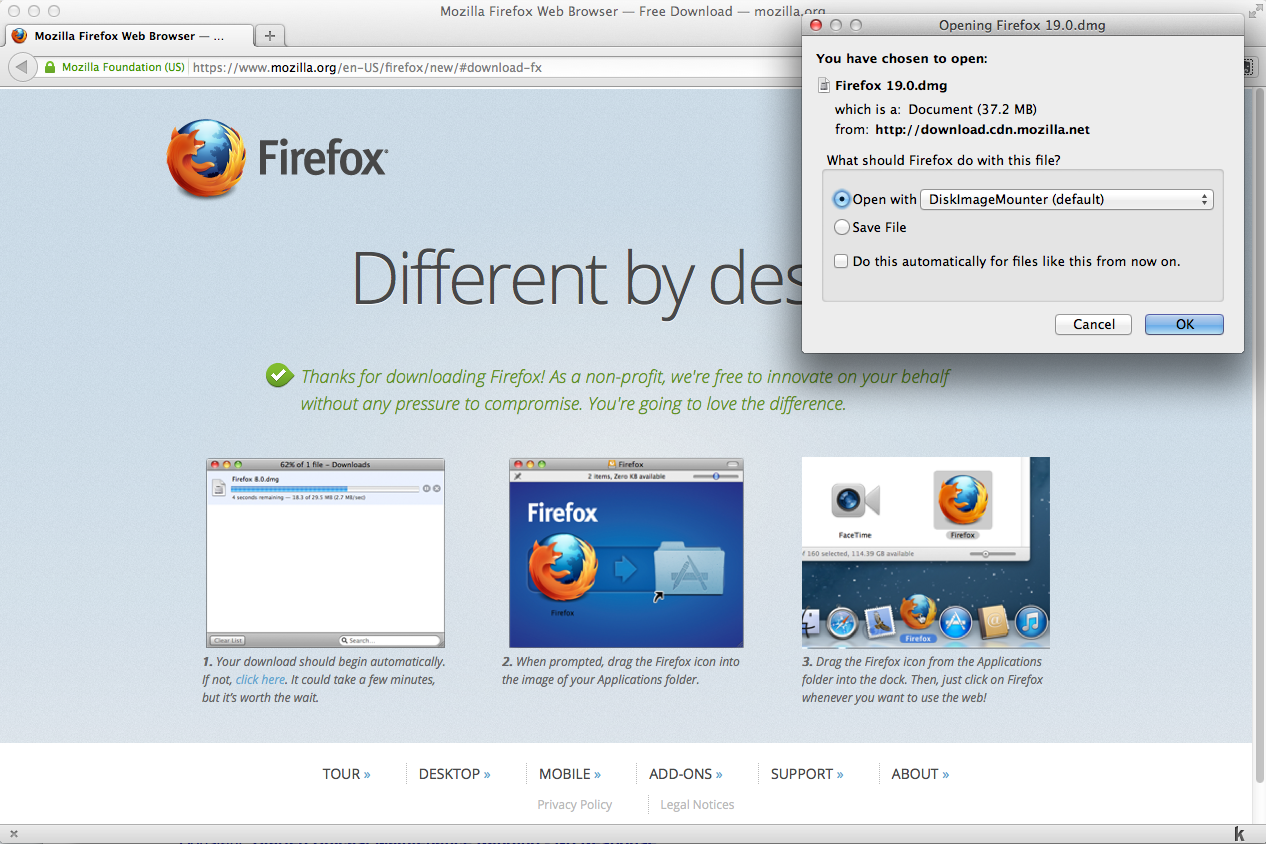The width and height of the screenshot is (1266, 844).
Task: Click 'http://download.cdn.mozilla.net' source text
Action: point(982,129)
